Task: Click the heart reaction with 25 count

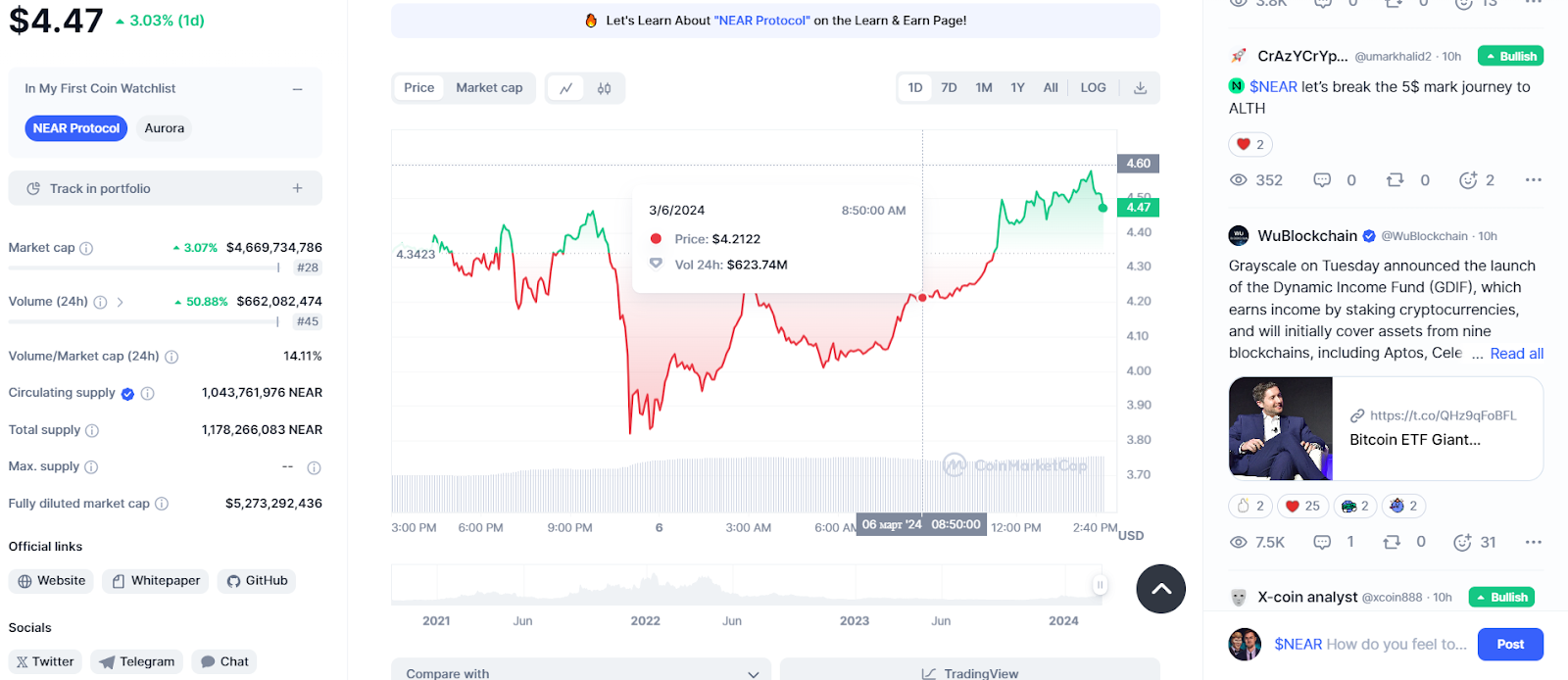Action: 1302,506
